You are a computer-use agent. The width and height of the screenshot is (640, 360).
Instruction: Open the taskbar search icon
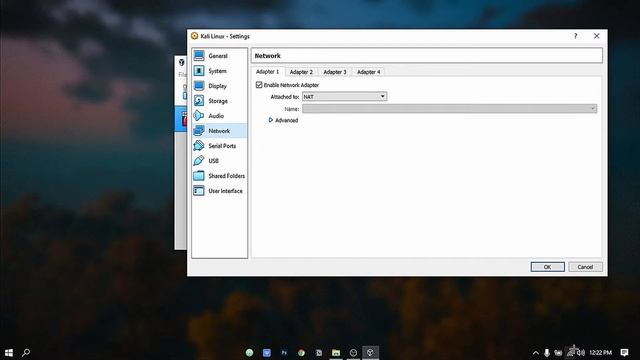pos(26,352)
